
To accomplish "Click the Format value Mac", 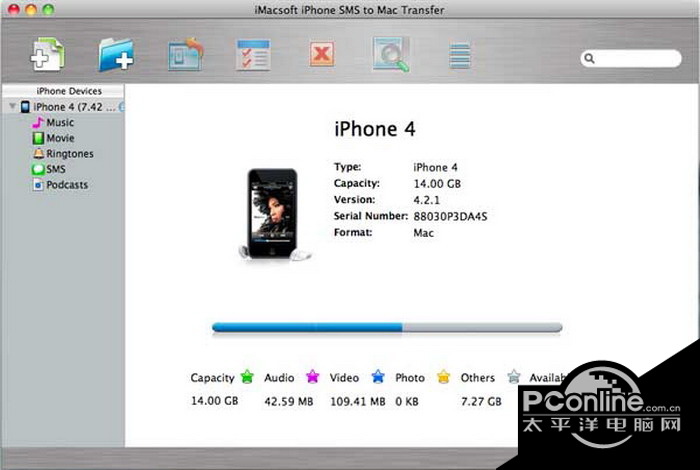I will point(423,233).
